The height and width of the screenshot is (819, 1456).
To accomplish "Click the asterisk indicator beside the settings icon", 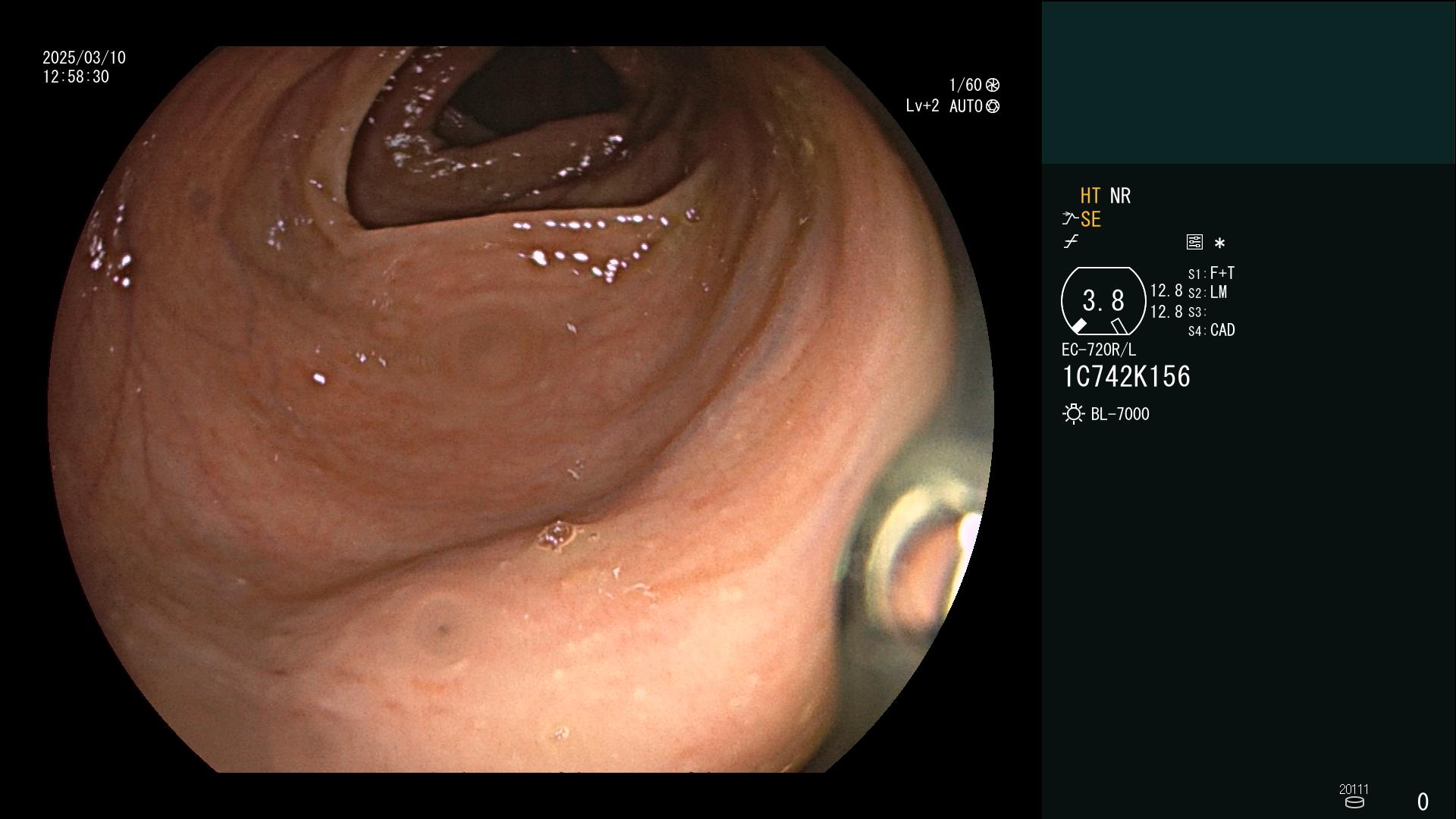I will pyautogui.click(x=1219, y=243).
